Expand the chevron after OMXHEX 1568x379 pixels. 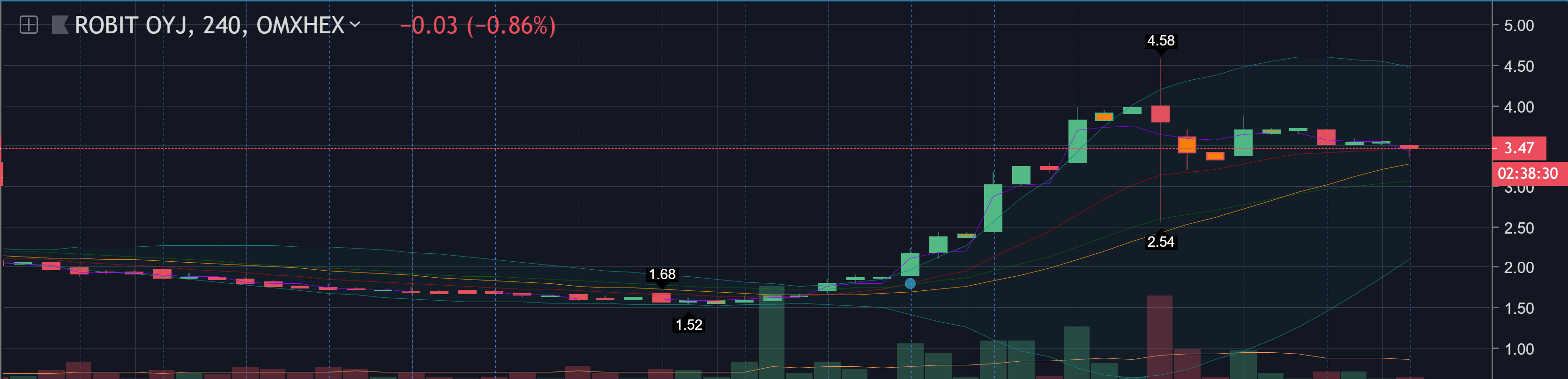pos(356,24)
